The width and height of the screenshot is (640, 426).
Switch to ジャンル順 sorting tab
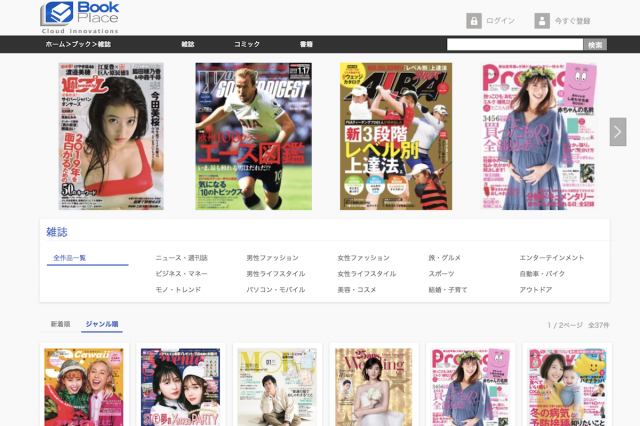[x=102, y=324]
